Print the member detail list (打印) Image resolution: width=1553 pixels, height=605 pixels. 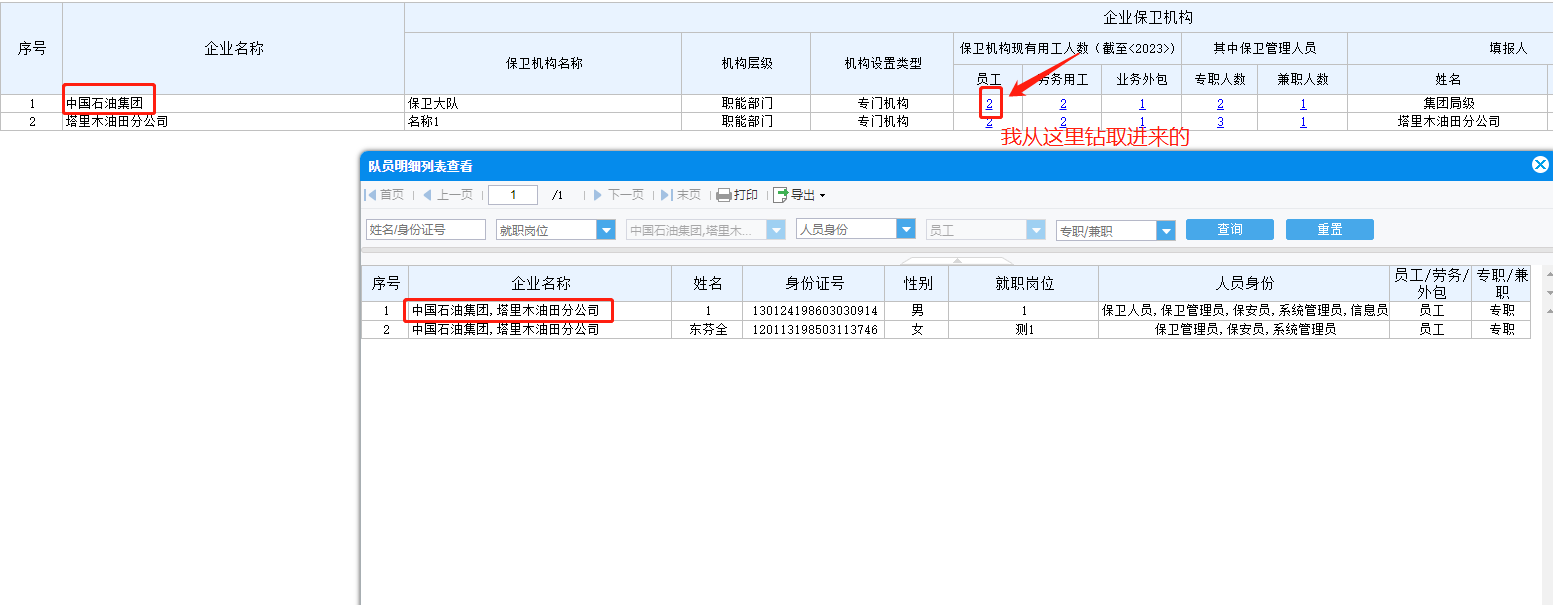tap(737, 195)
